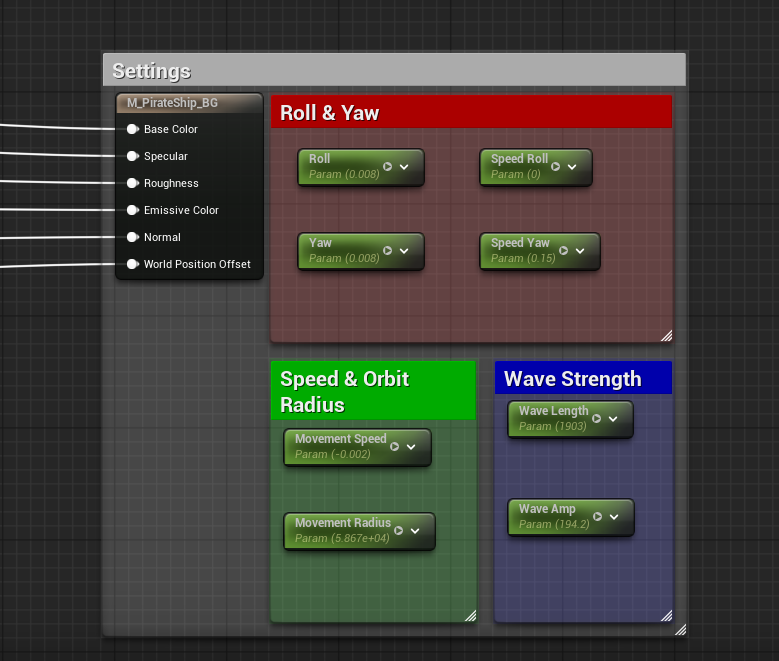Select the red Roll & Yaw comment header
The image size is (779, 661).
pyautogui.click(x=470, y=112)
